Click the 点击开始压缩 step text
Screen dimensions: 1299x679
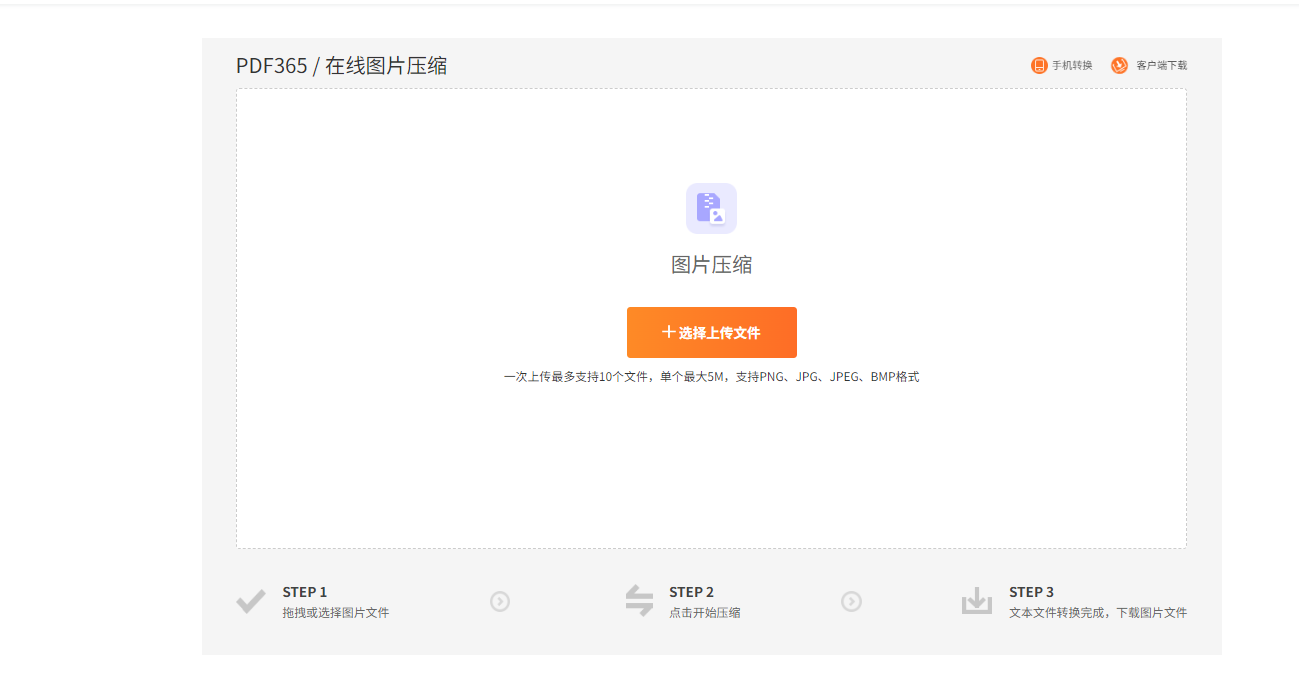click(705, 613)
